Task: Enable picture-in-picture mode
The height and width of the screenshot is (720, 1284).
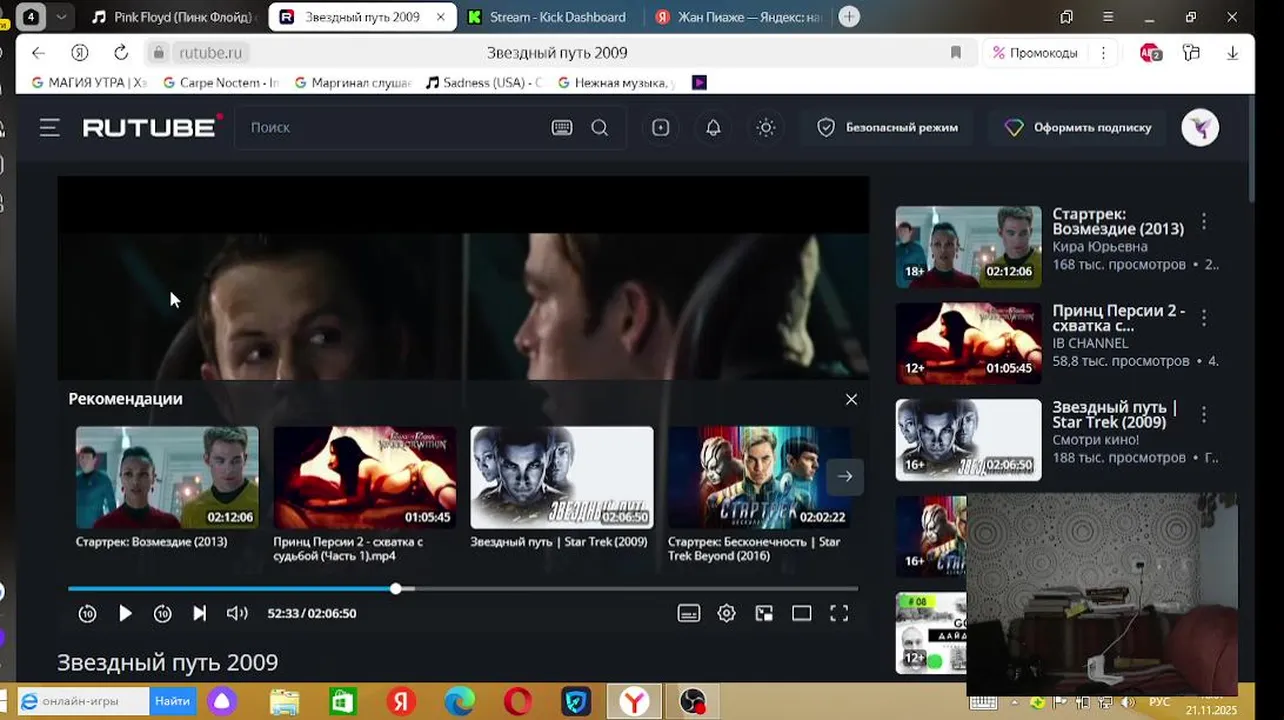Action: (x=764, y=614)
